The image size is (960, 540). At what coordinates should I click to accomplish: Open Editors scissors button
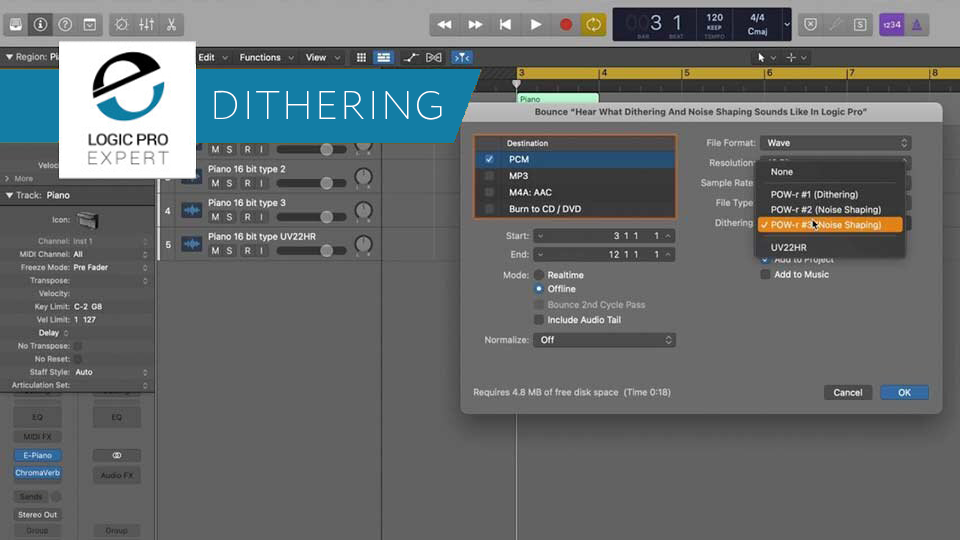171,24
